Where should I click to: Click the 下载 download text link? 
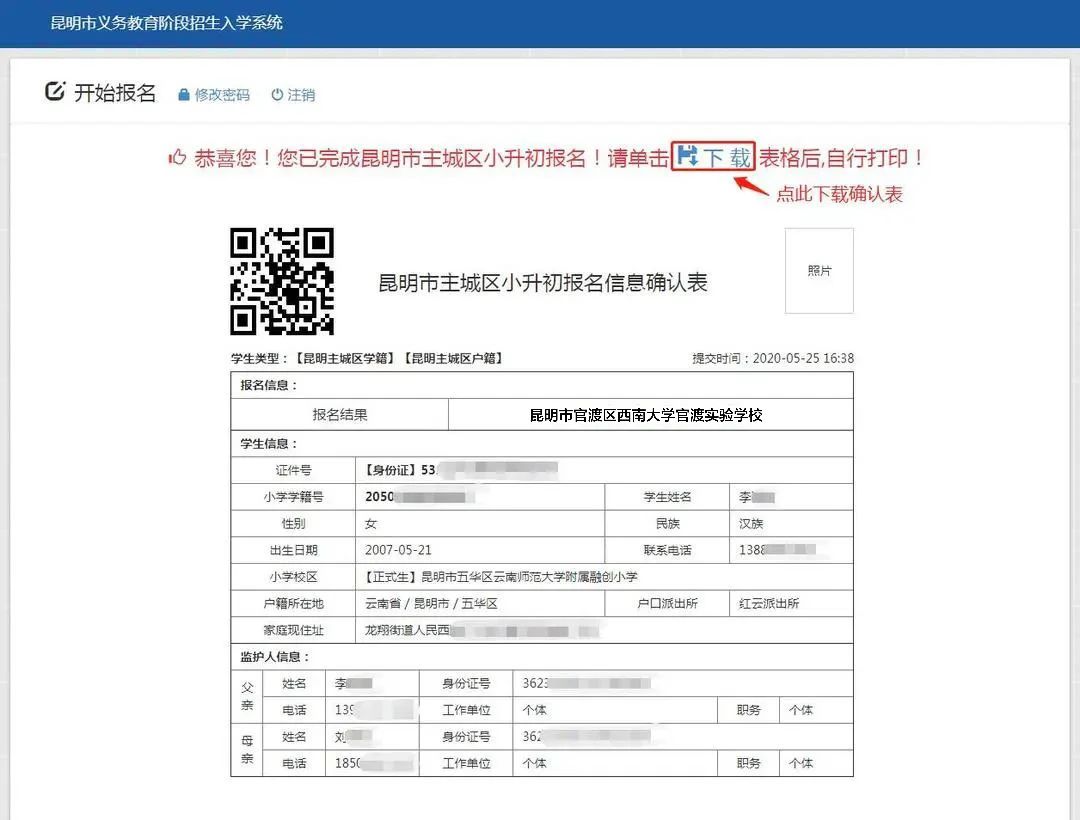(x=727, y=158)
